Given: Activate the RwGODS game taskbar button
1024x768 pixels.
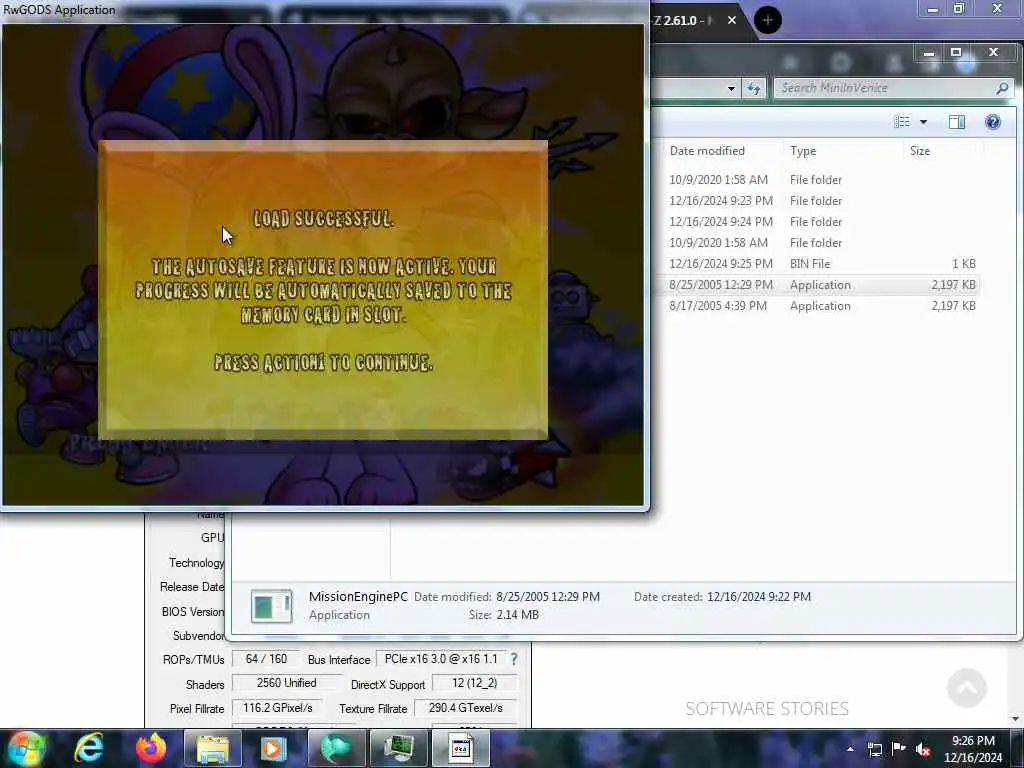Looking at the screenshot, I should [x=460, y=748].
